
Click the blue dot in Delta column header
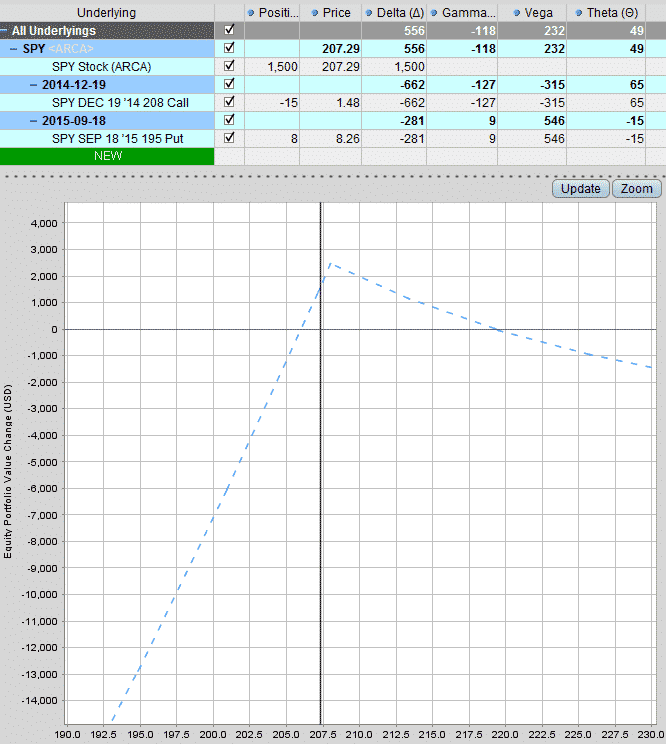(x=369, y=13)
